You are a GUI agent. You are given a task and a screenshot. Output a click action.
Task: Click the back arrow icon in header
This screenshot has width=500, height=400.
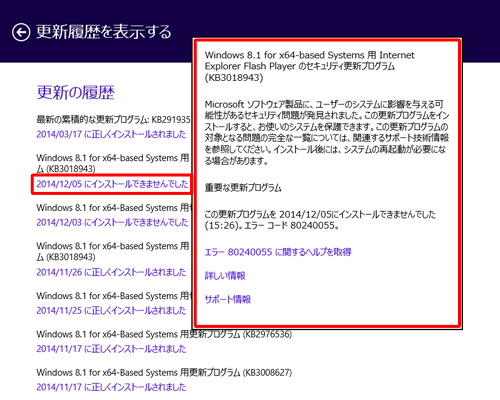click(21, 32)
